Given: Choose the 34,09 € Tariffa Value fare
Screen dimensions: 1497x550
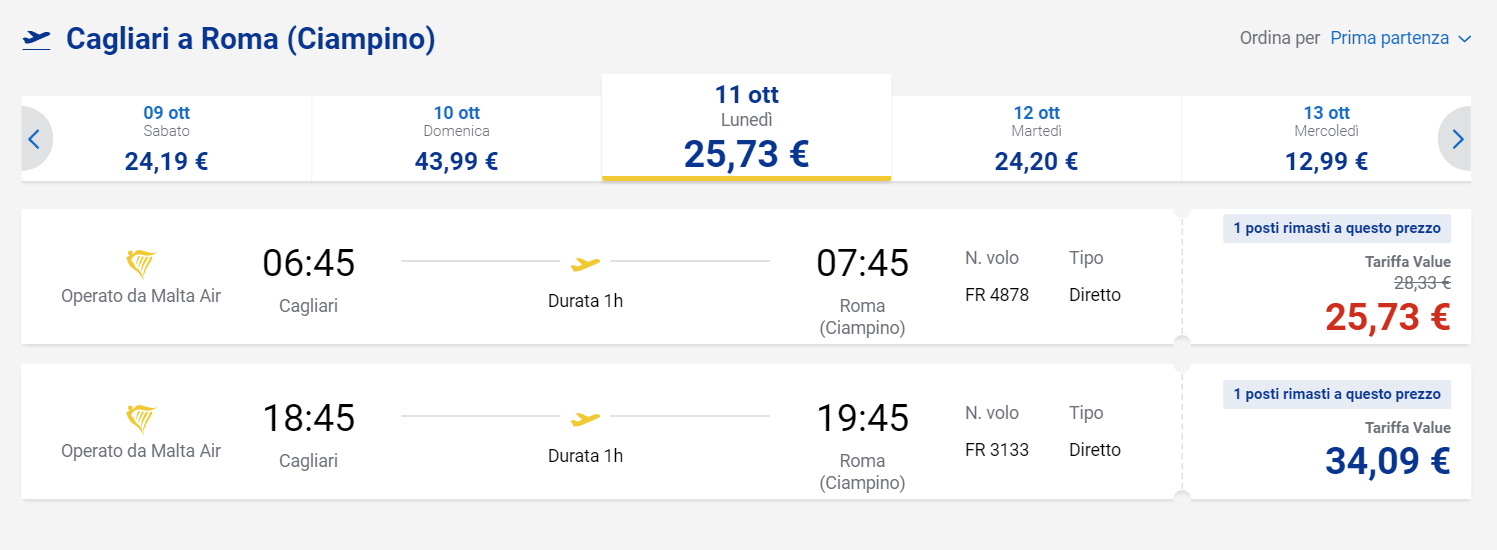Looking at the screenshot, I should [1327, 432].
